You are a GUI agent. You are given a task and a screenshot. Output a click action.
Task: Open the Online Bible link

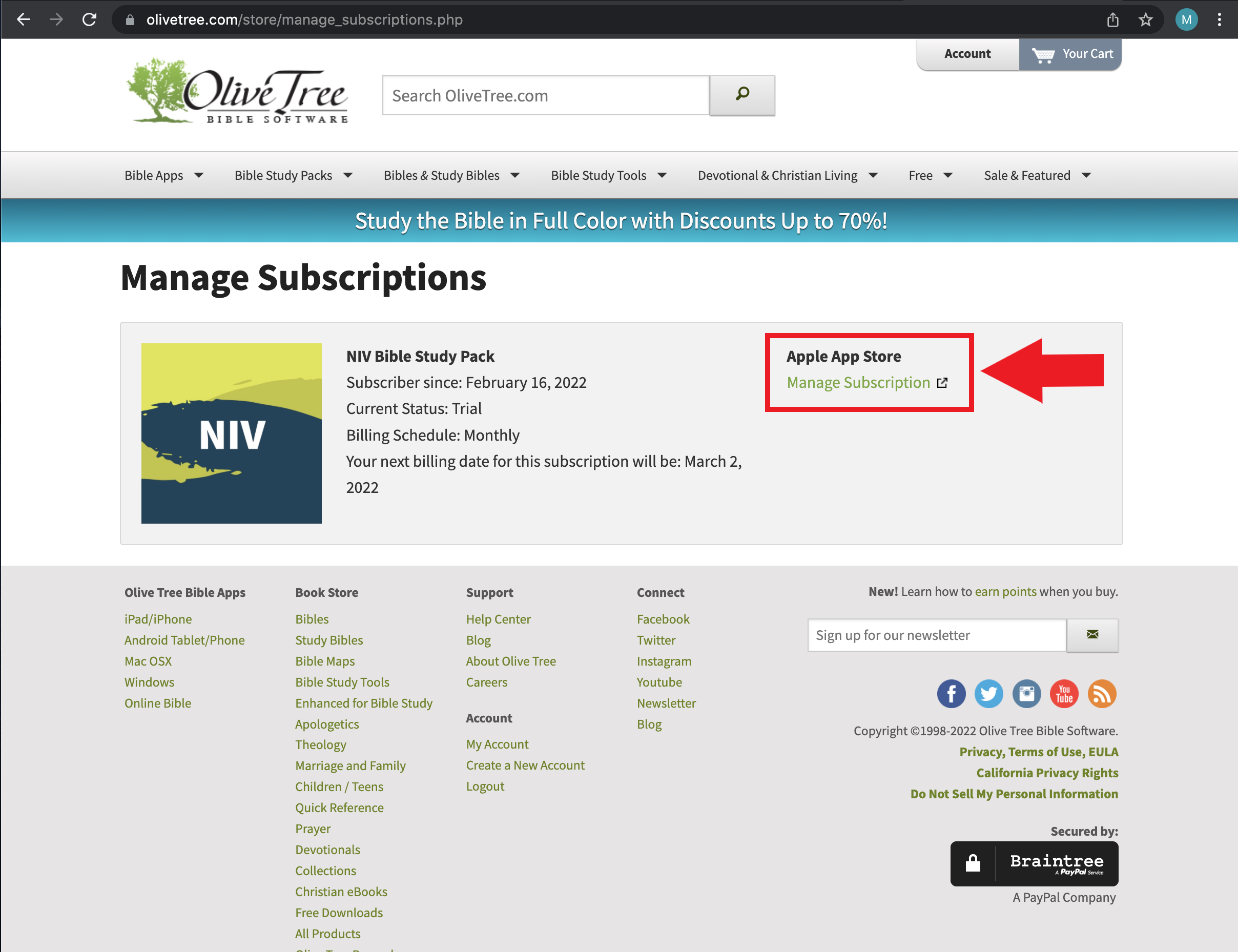pos(158,702)
